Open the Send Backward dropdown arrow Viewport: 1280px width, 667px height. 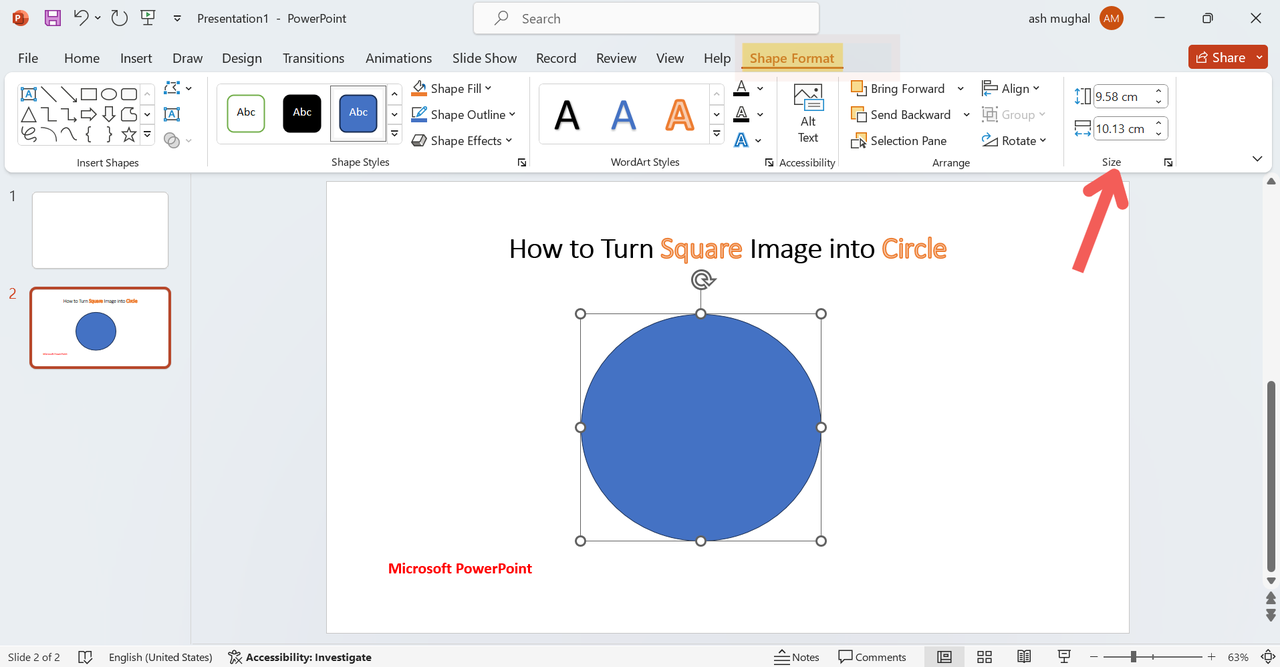tap(966, 115)
